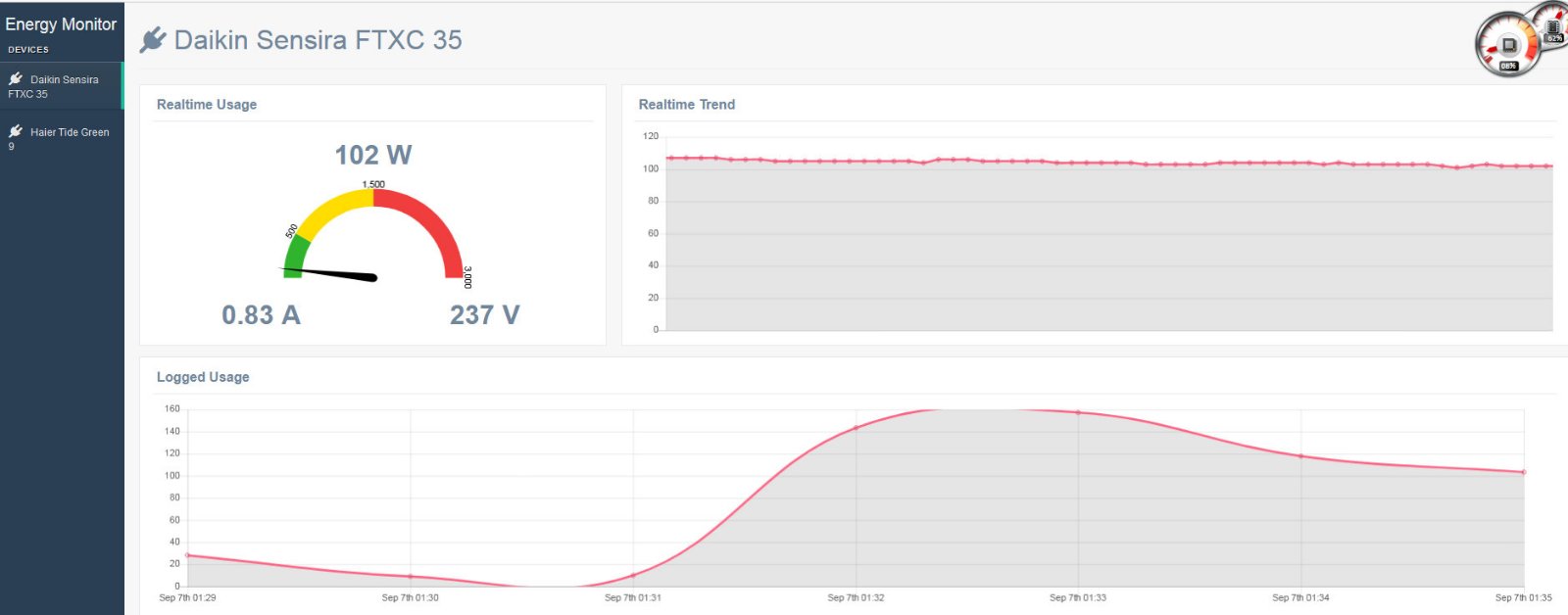The width and height of the screenshot is (1568, 615).
Task: Click the 0.83 A current reading
Action: (x=261, y=315)
